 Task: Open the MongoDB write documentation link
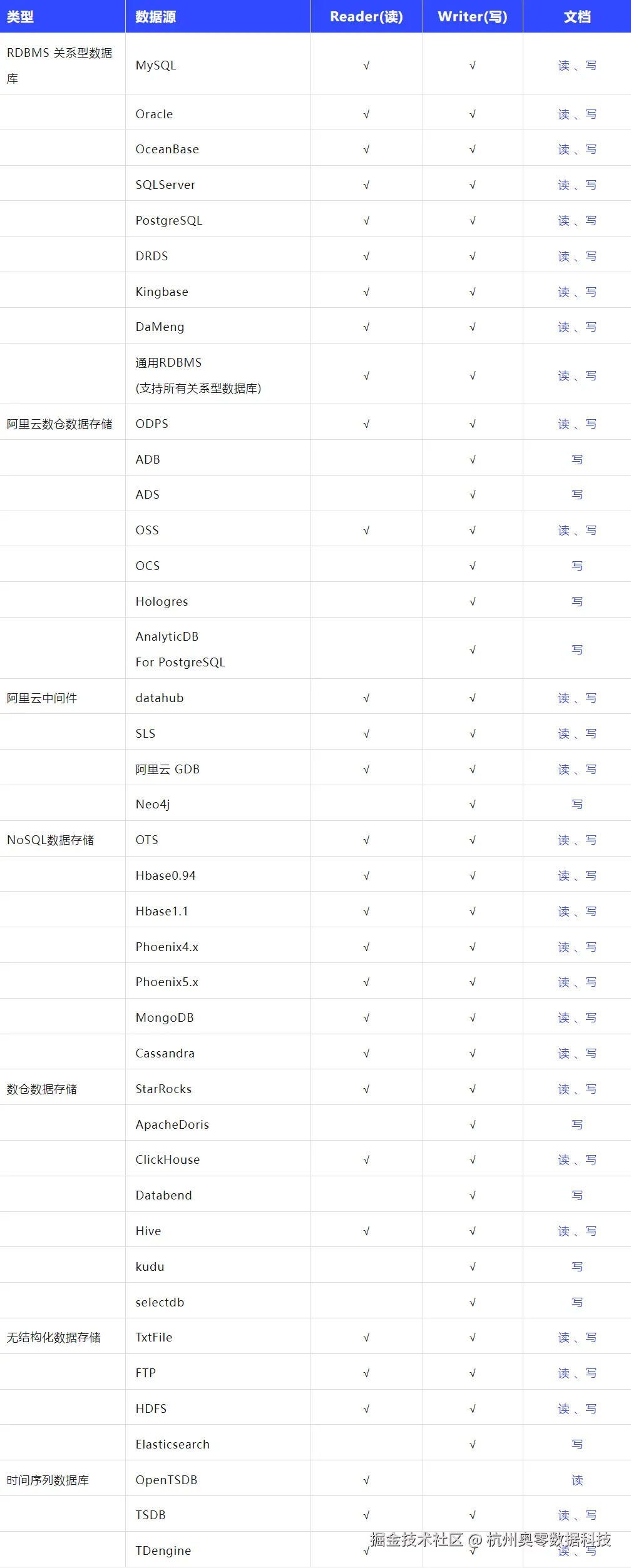(x=591, y=1018)
